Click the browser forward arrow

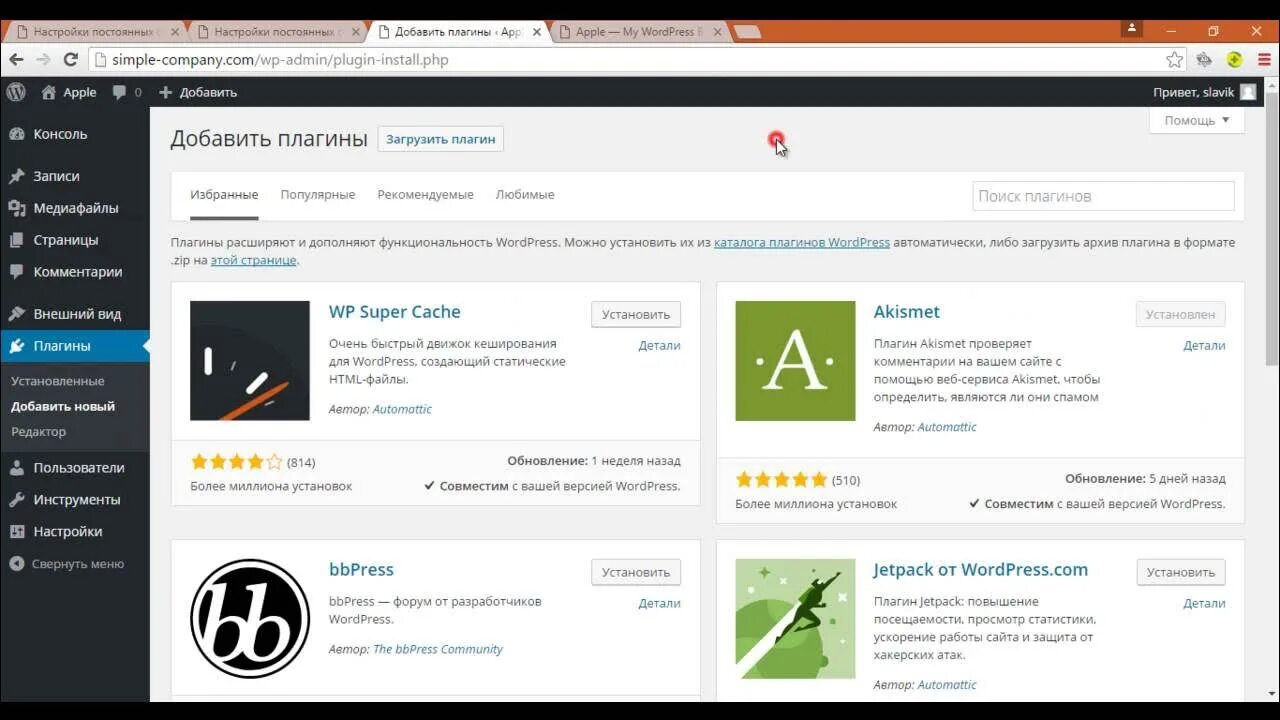pyautogui.click(x=43, y=60)
